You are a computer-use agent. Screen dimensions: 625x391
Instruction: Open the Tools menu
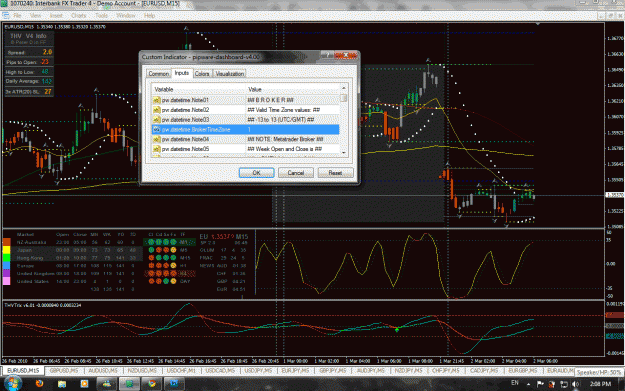(x=101, y=16)
